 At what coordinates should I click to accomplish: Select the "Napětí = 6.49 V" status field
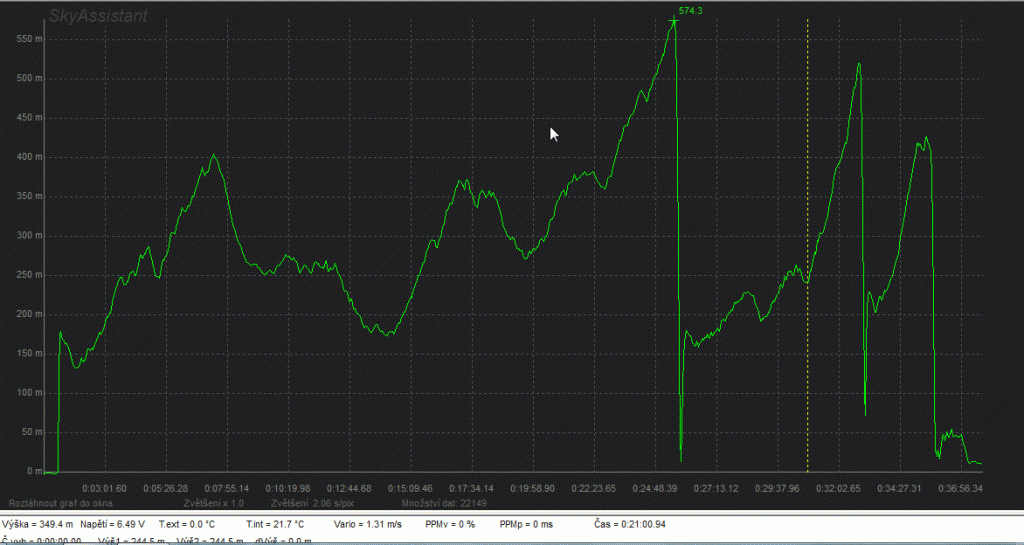tap(112, 524)
